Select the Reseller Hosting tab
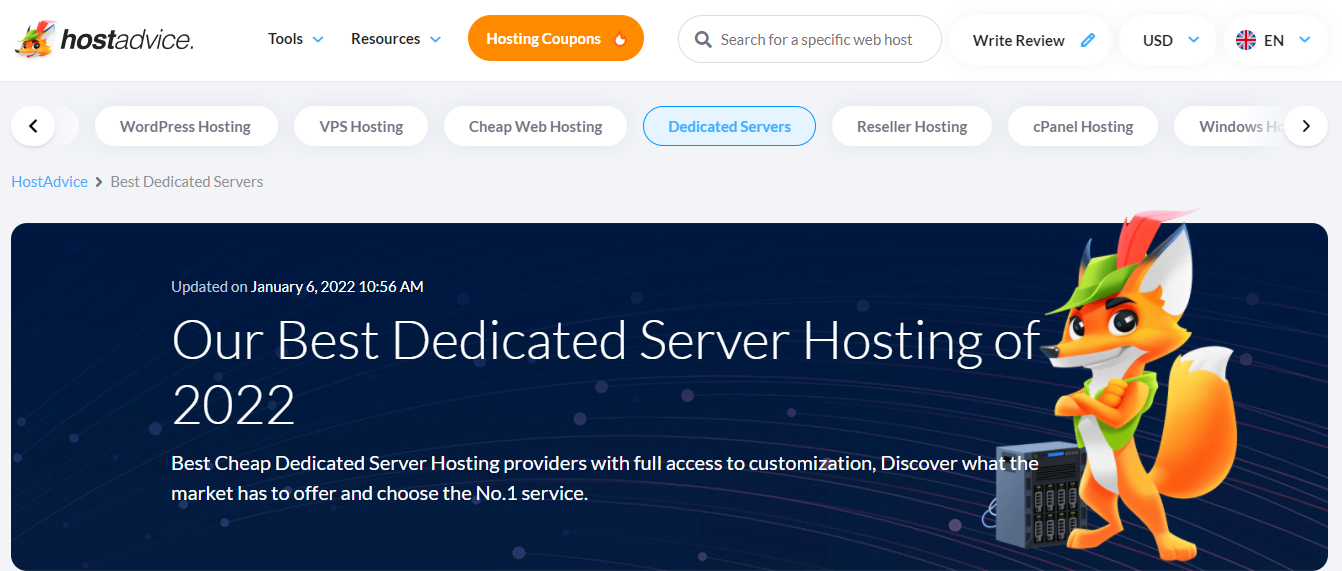The height and width of the screenshot is (571, 1342). pyautogui.click(x=912, y=126)
